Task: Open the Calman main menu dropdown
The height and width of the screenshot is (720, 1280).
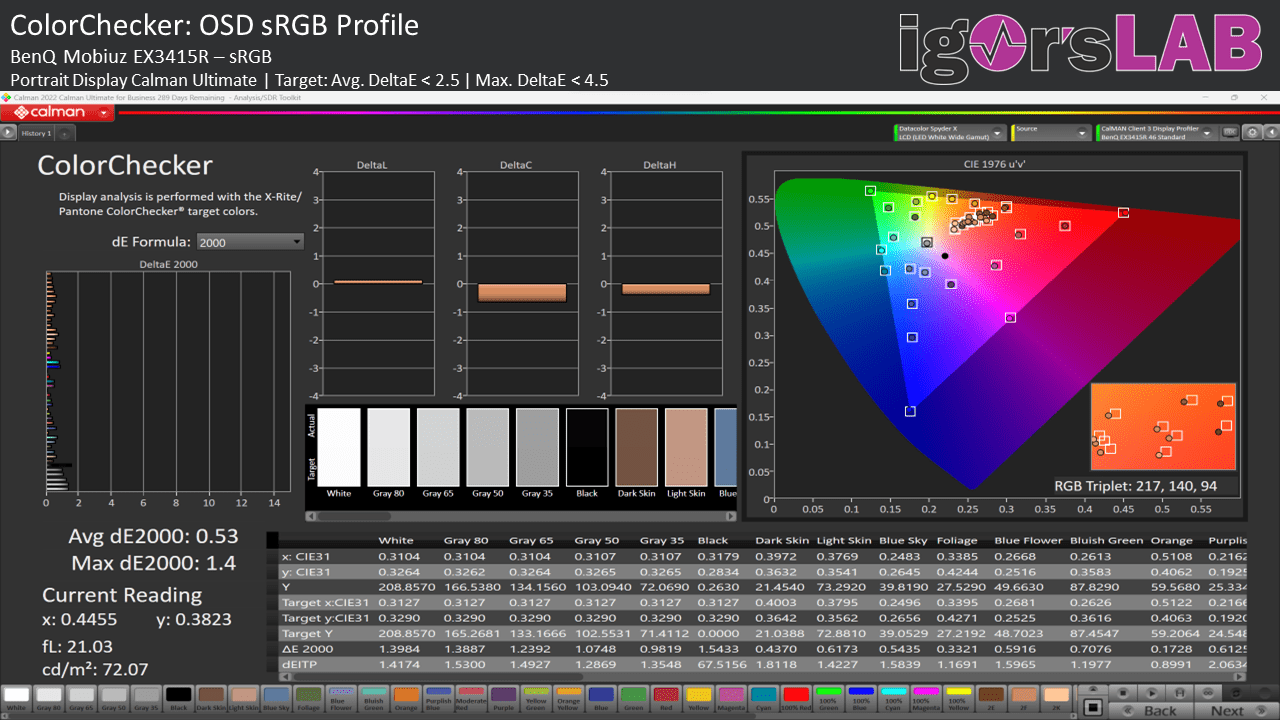Action: 104,113
